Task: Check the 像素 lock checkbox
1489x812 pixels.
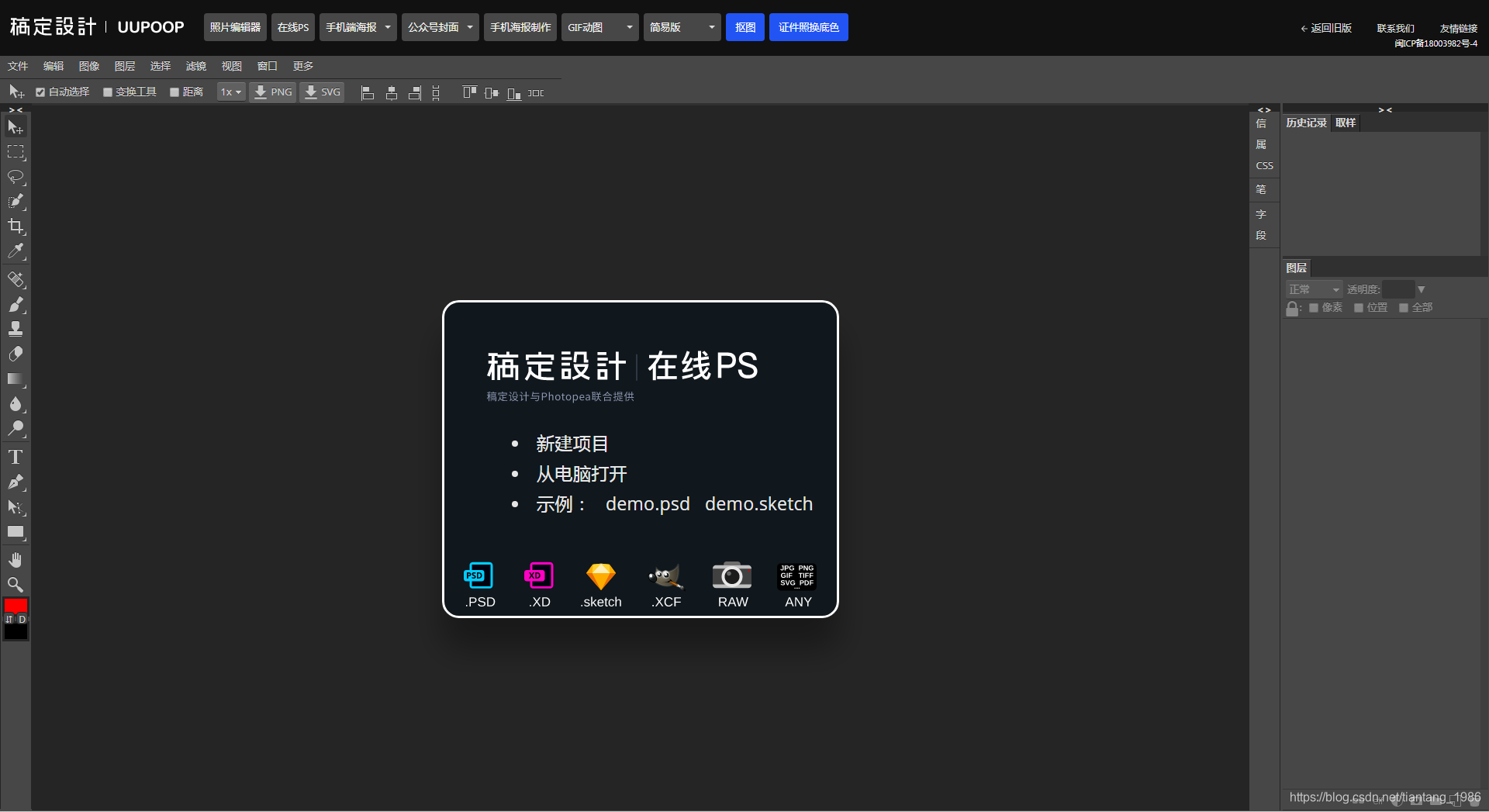Action: 1314,308
